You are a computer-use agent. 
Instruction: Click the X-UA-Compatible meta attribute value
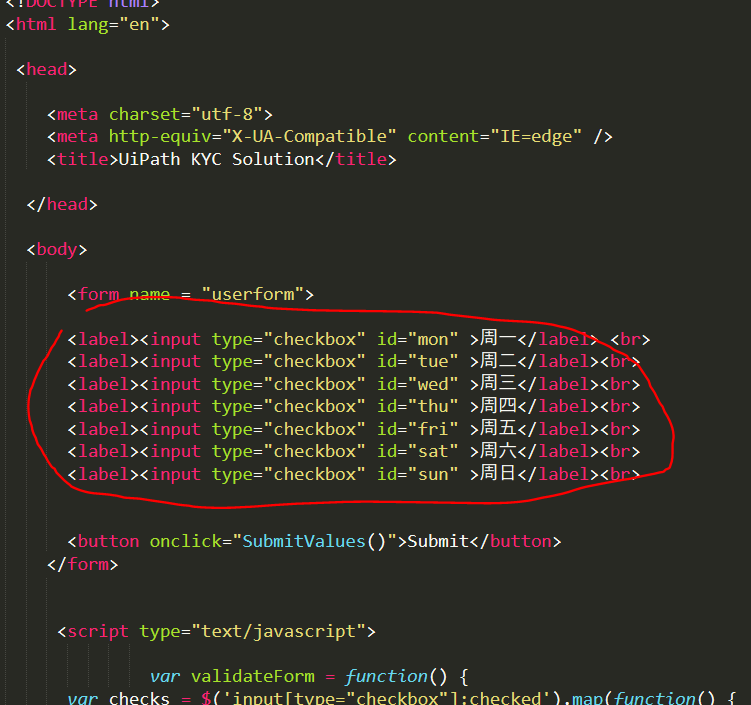pyautogui.click(x=309, y=136)
